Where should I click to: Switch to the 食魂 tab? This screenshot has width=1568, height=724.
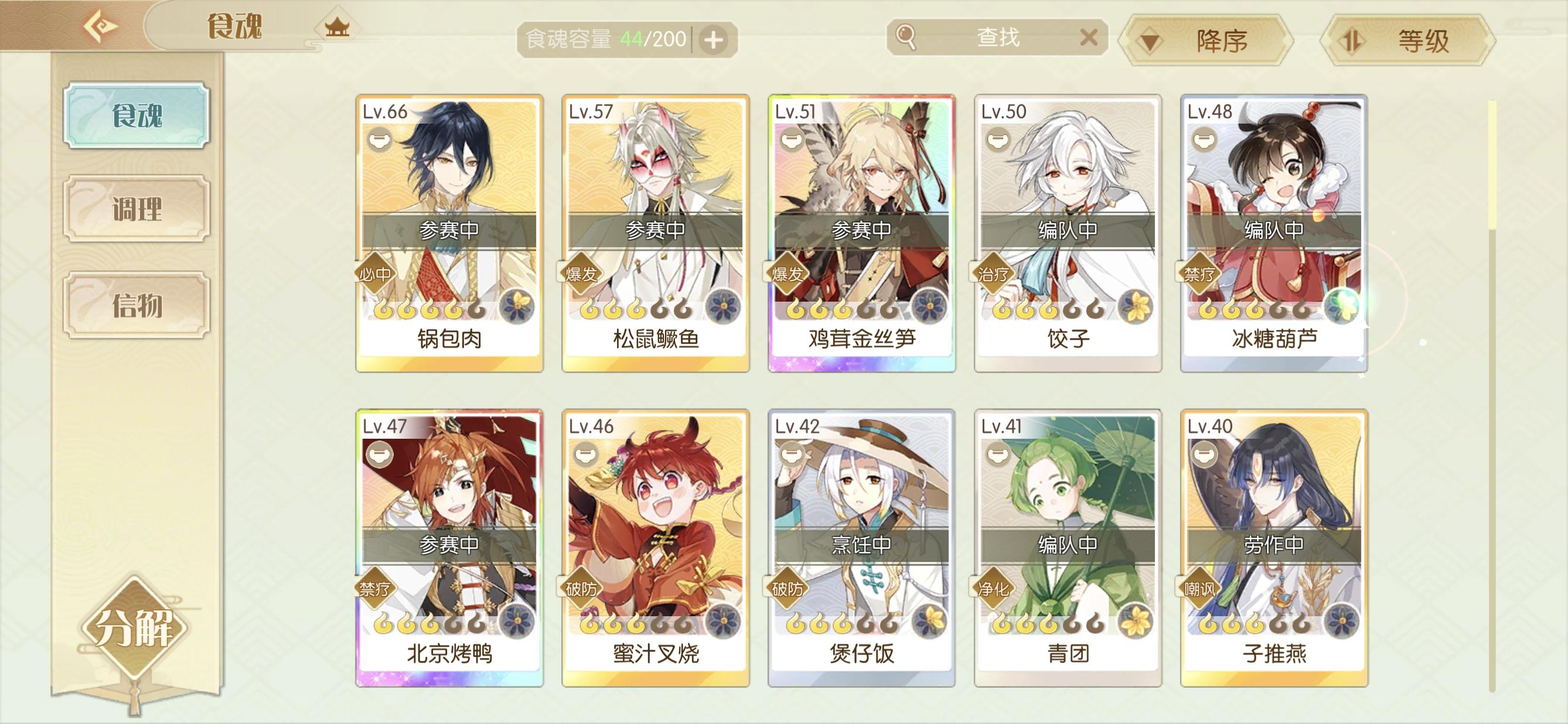tap(137, 115)
